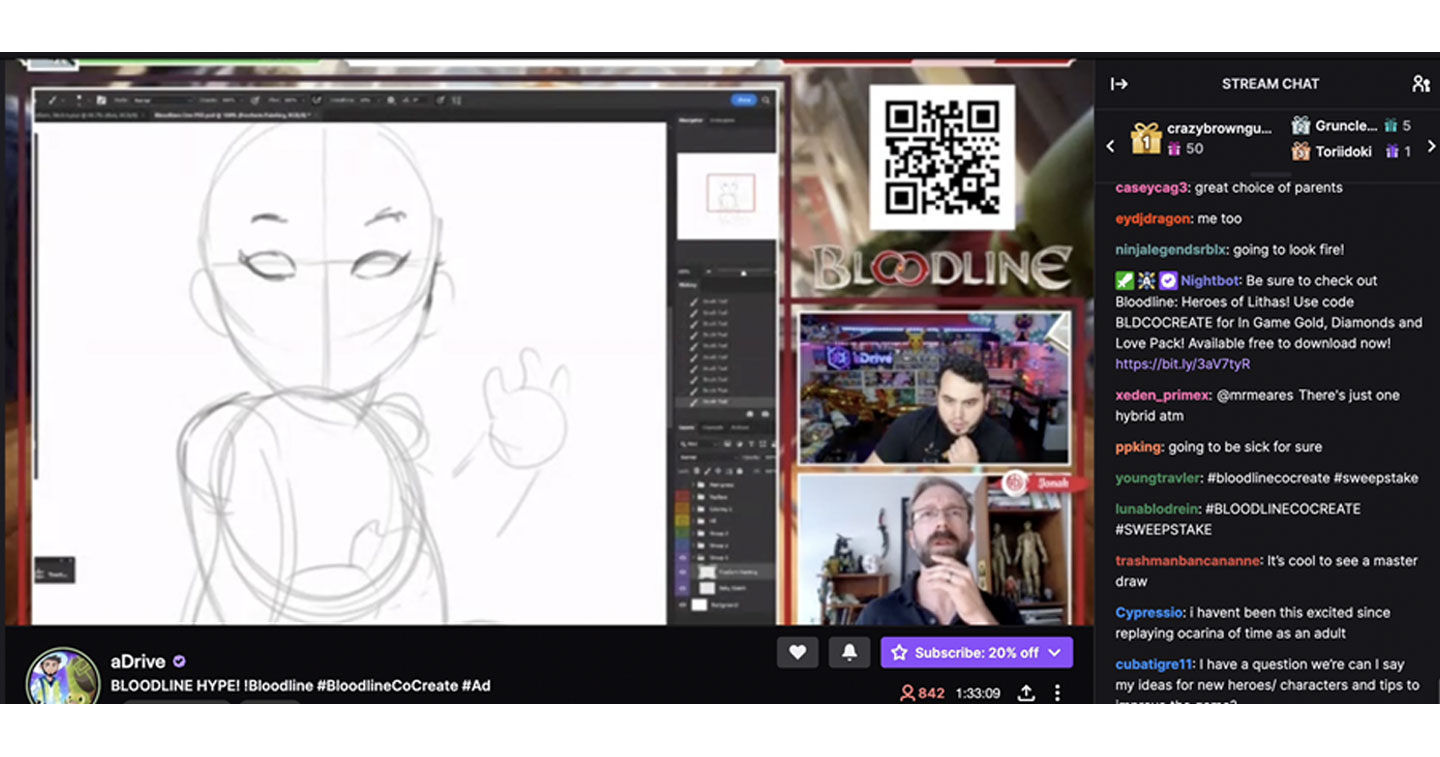Toggle notifications with the bell button
Image resolution: width=1440 pixels, height=757 pixels.
pos(849,652)
